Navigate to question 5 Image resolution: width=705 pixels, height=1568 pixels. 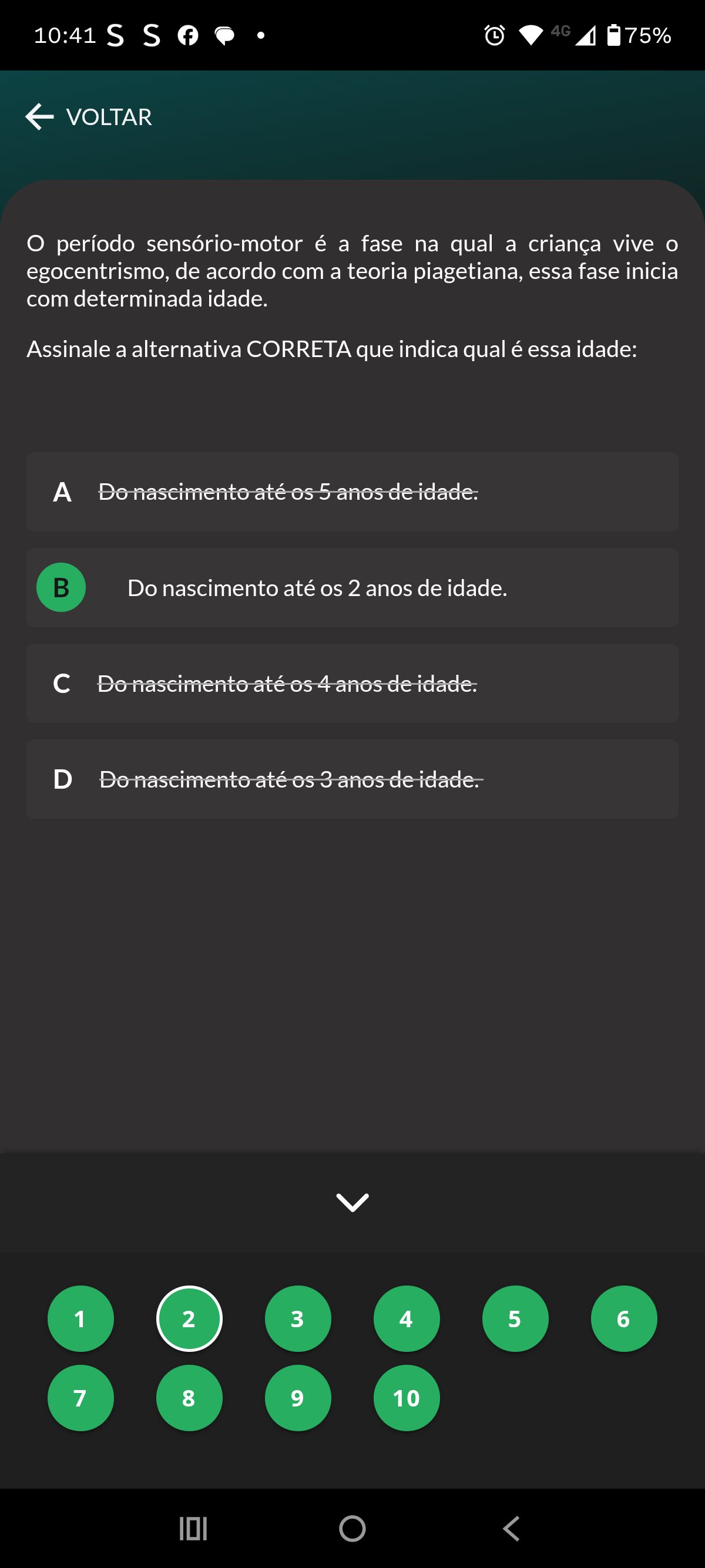pos(515,1318)
